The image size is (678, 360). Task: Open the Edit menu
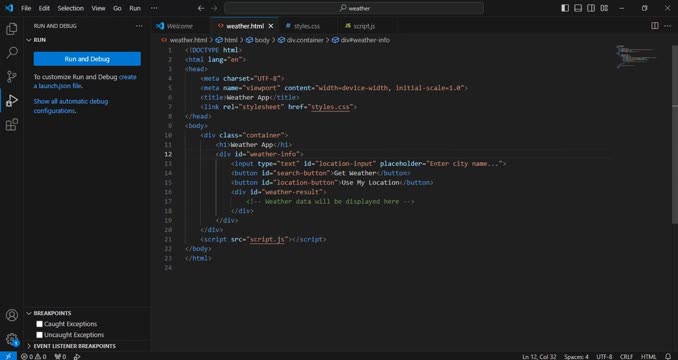click(x=44, y=8)
